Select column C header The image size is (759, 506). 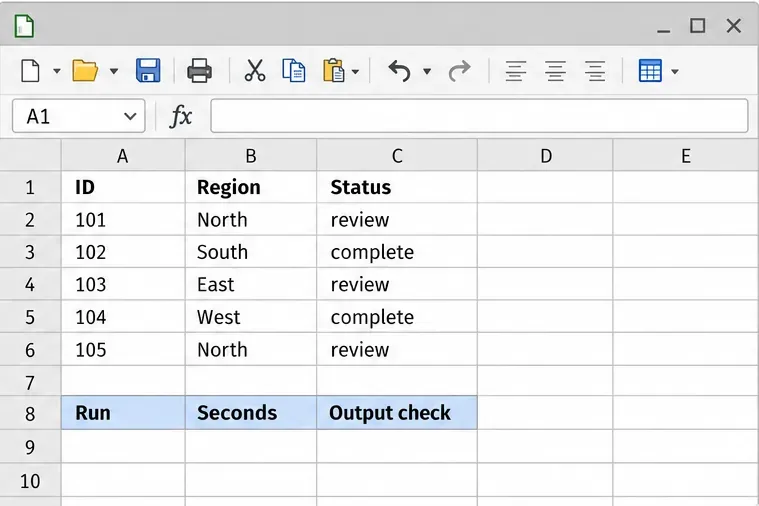tap(397, 155)
